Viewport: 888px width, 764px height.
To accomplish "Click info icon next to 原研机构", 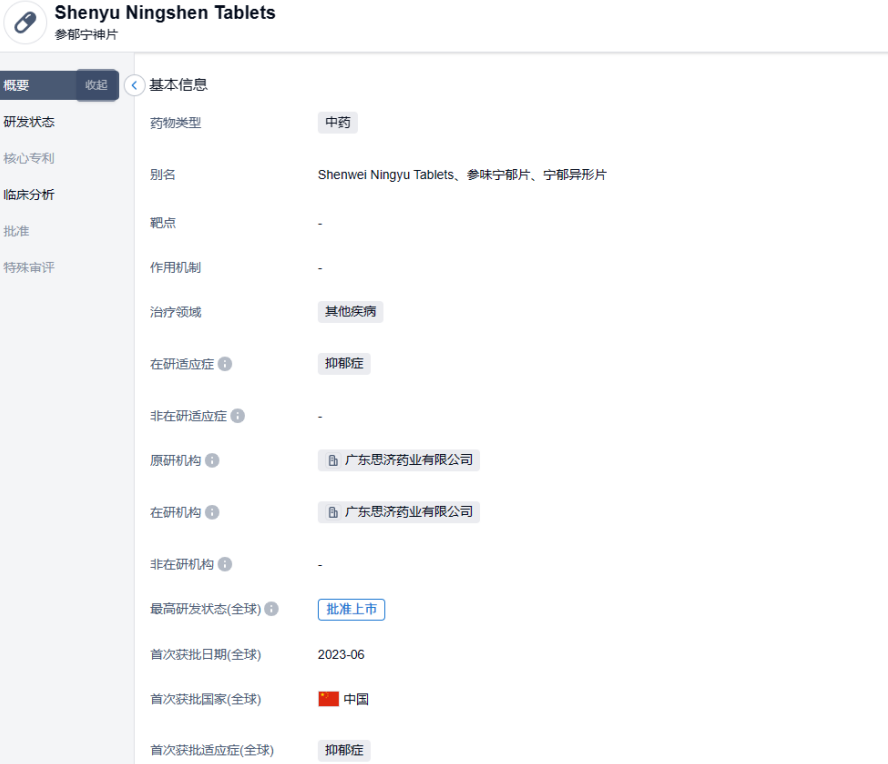I will (212, 461).
